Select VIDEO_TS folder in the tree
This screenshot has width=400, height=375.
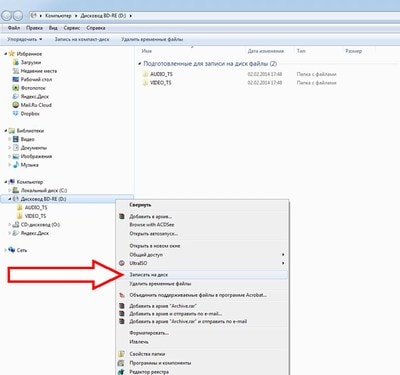[36, 216]
